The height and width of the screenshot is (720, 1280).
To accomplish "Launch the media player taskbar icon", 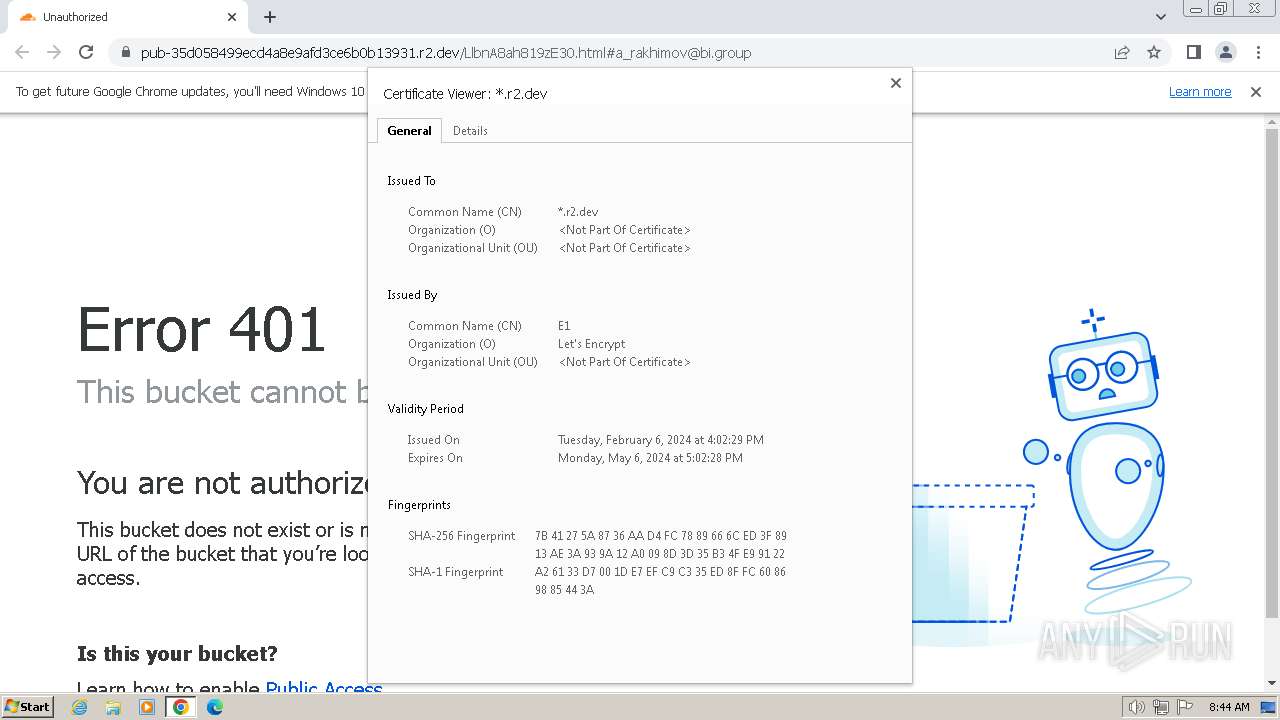I will [147, 707].
